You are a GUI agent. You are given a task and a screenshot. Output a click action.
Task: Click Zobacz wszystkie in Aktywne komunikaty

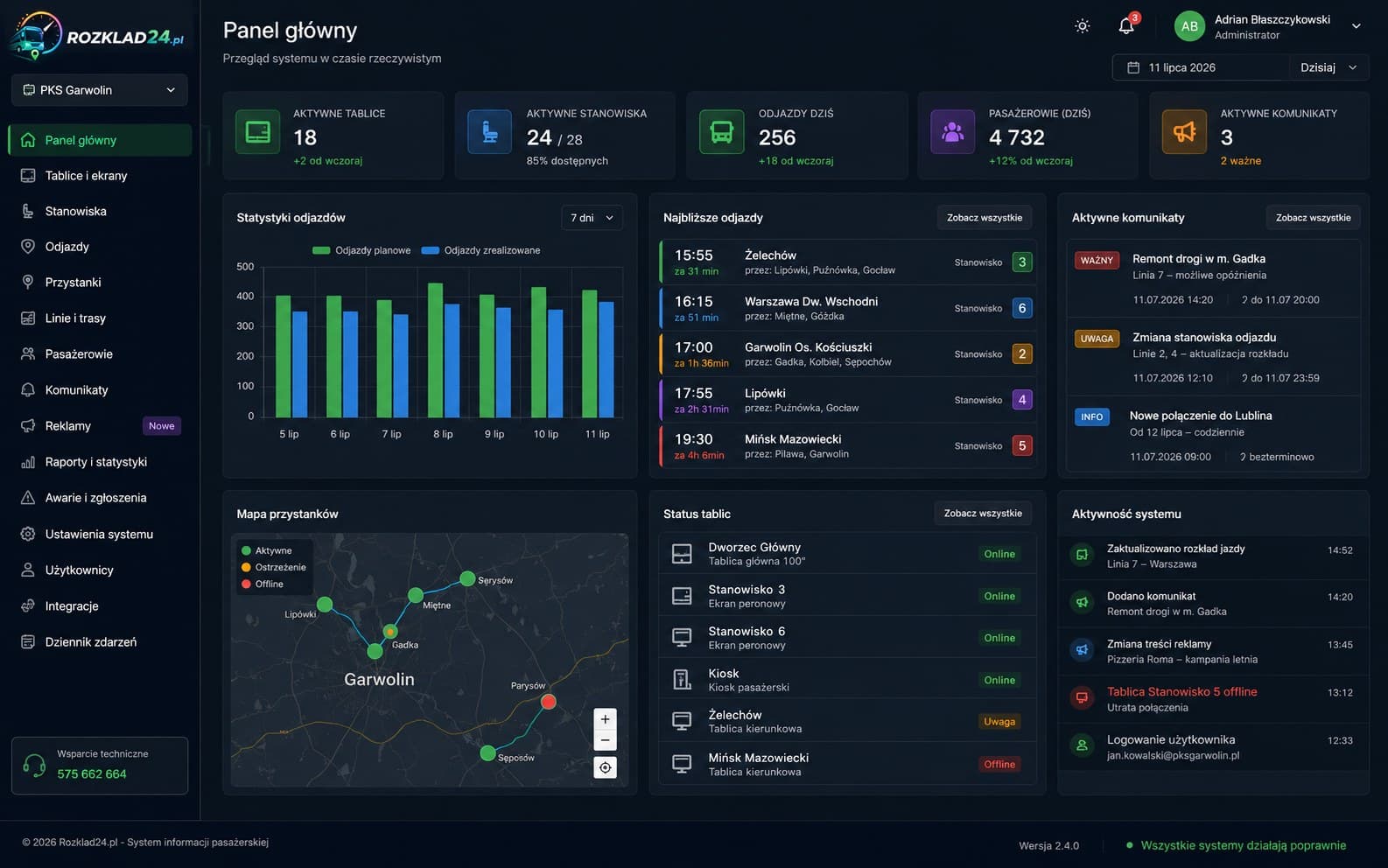(1313, 218)
